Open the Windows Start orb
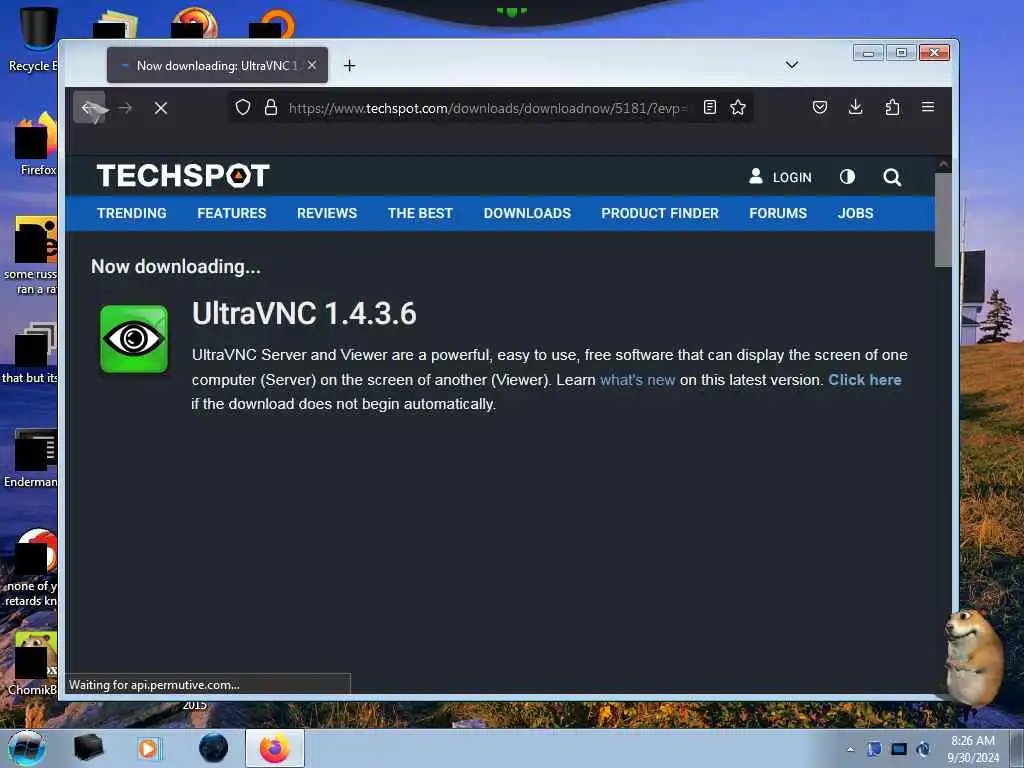Screen dimensions: 1024x768 (27, 748)
